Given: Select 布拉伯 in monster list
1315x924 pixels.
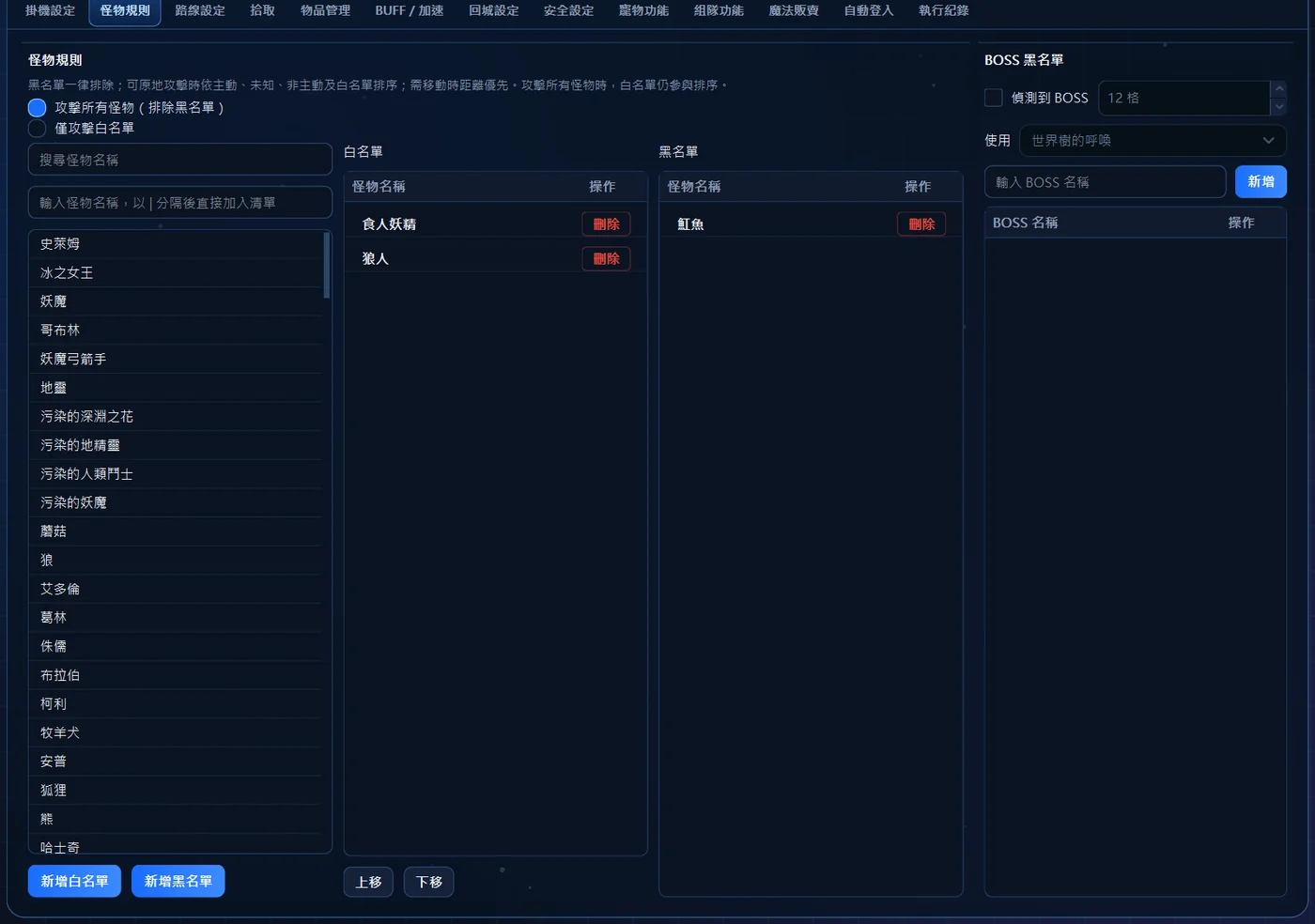Looking at the screenshot, I should pos(176,676).
